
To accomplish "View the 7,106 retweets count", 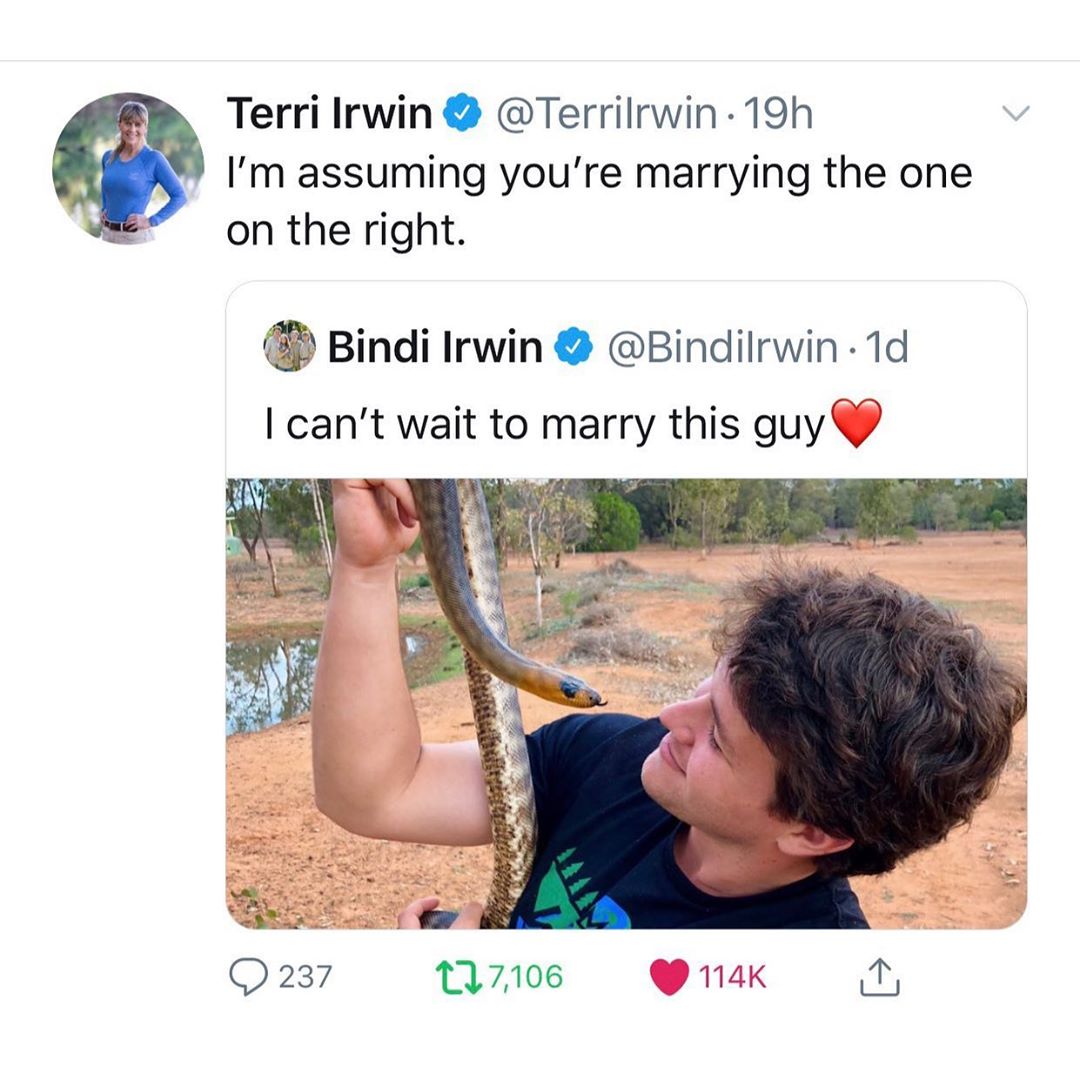I will tap(526, 977).
